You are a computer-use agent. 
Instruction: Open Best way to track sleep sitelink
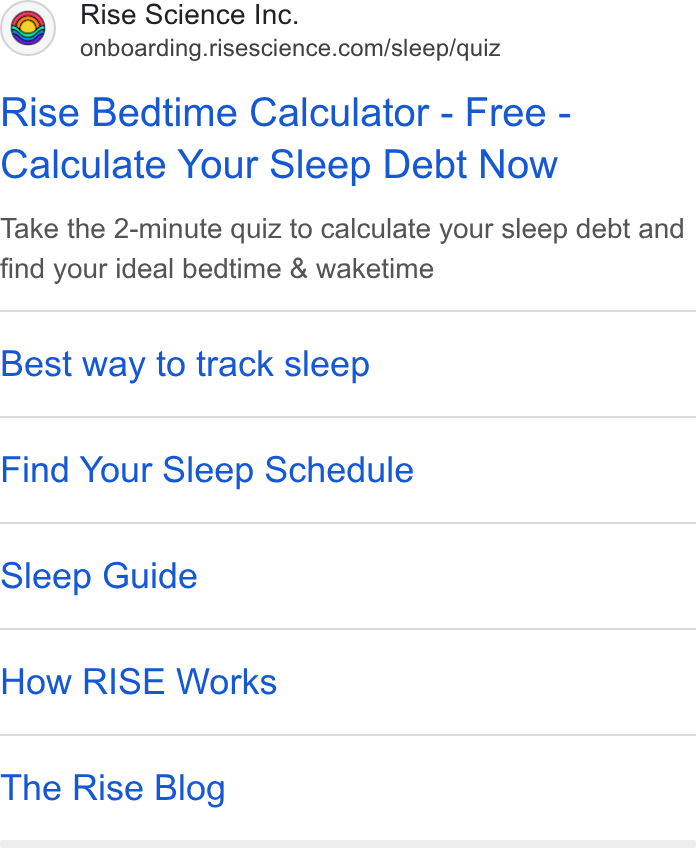click(x=185, y=364)
